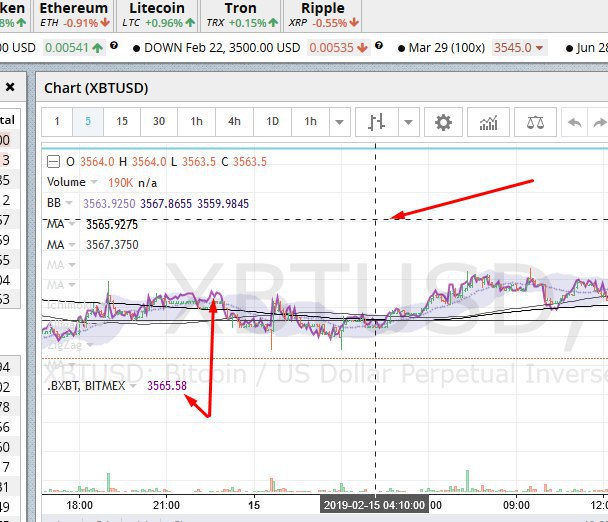
Task: Click the undo arrow icon
Action: point(575,123)
